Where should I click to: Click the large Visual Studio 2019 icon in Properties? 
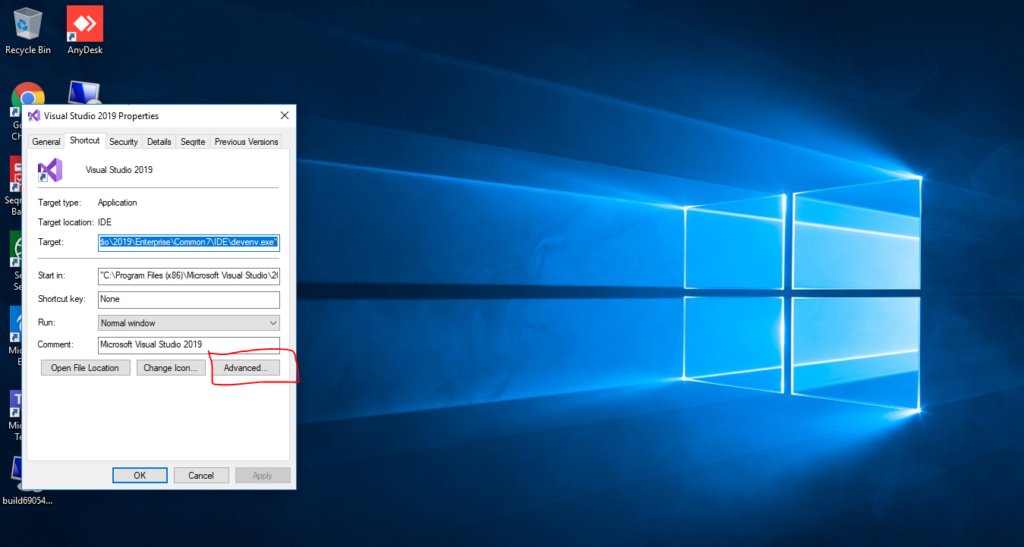tap(50, 170)
